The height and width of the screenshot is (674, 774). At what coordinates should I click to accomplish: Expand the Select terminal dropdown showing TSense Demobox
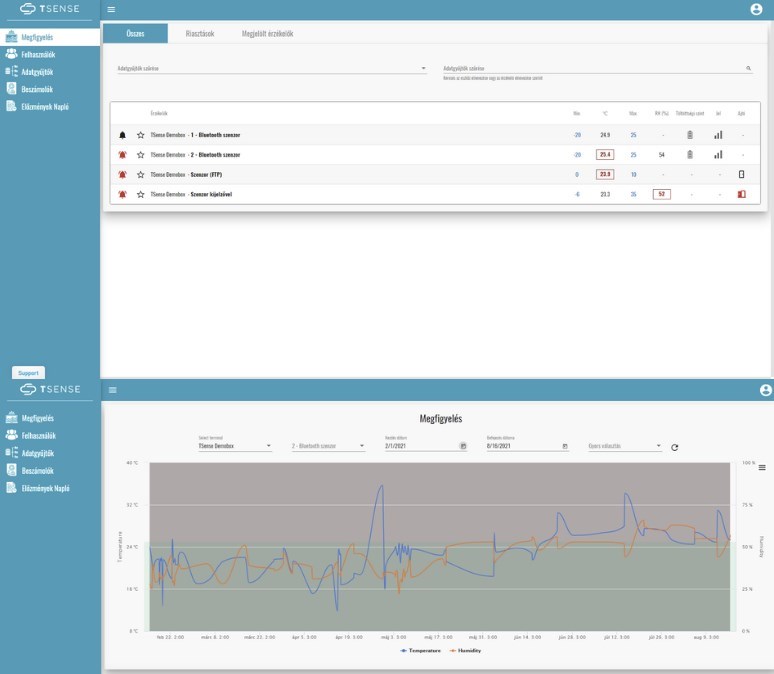tap(235, 445)
